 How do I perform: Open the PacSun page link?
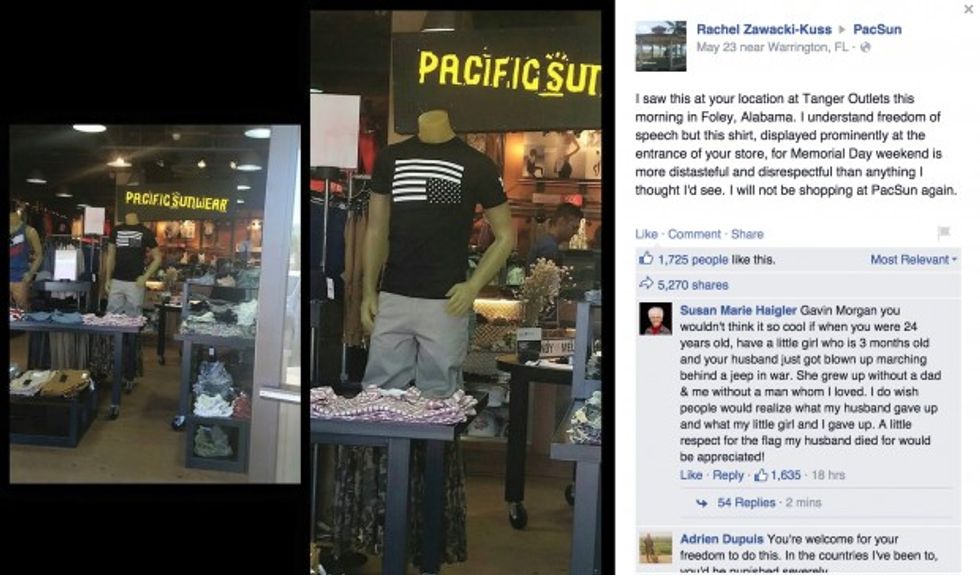pos(877,29)
